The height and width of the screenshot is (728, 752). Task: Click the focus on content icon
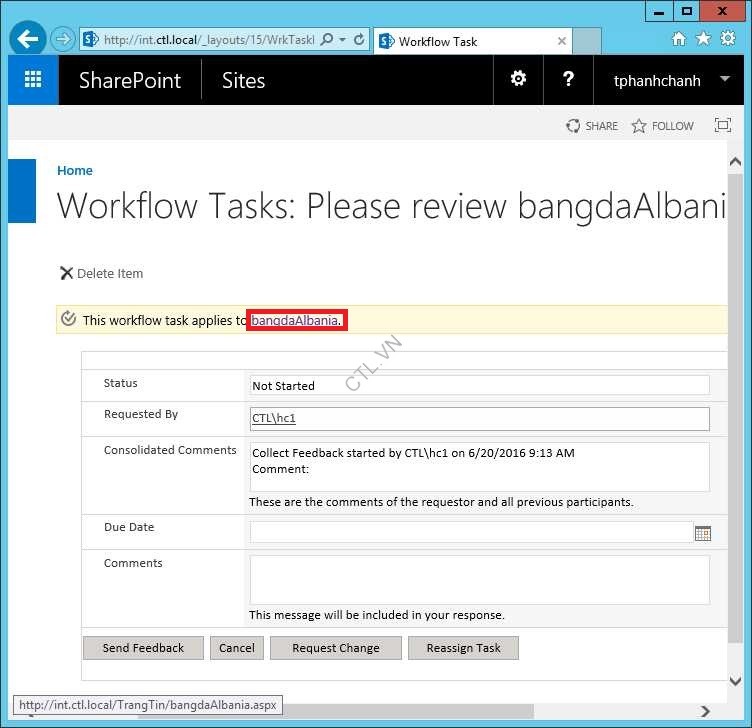(x=722, y=125)
